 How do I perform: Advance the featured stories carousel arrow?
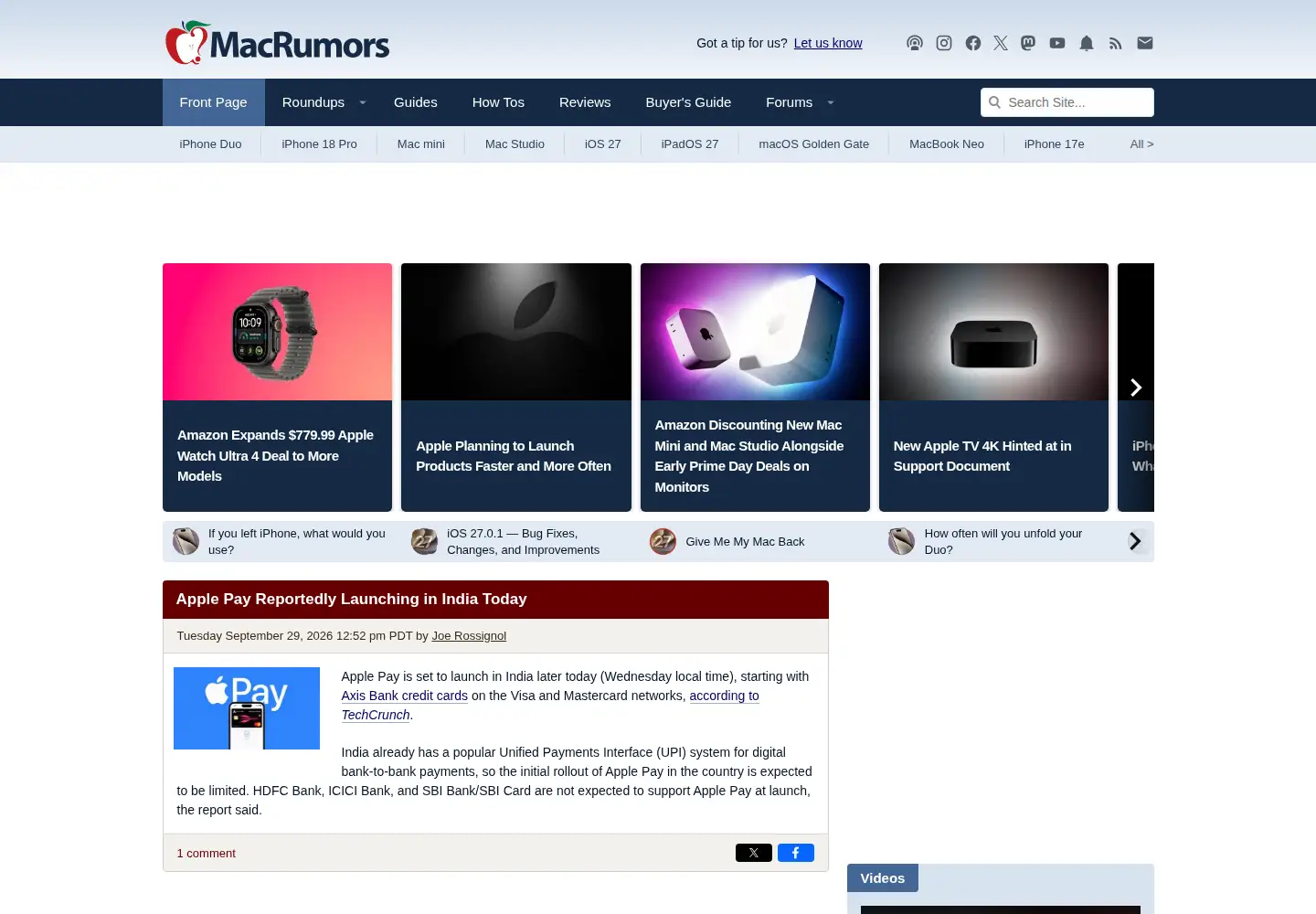click(1136, 388)
